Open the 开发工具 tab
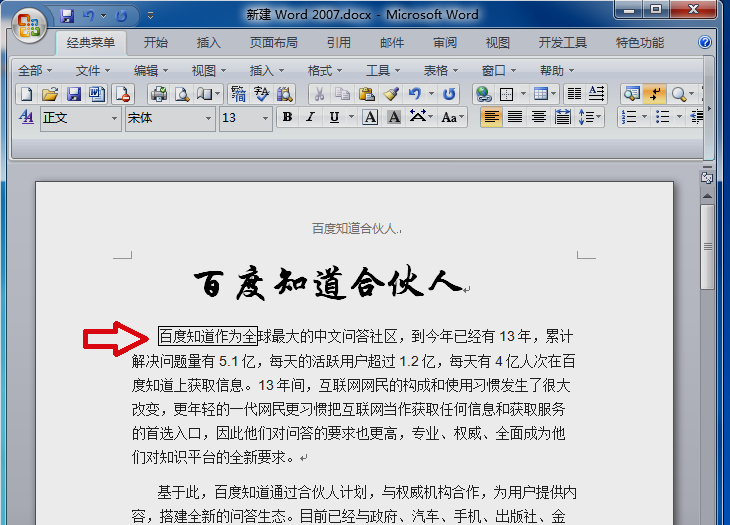Image resolution: width=730 pixels, height=525 pixels. (563, 43)
